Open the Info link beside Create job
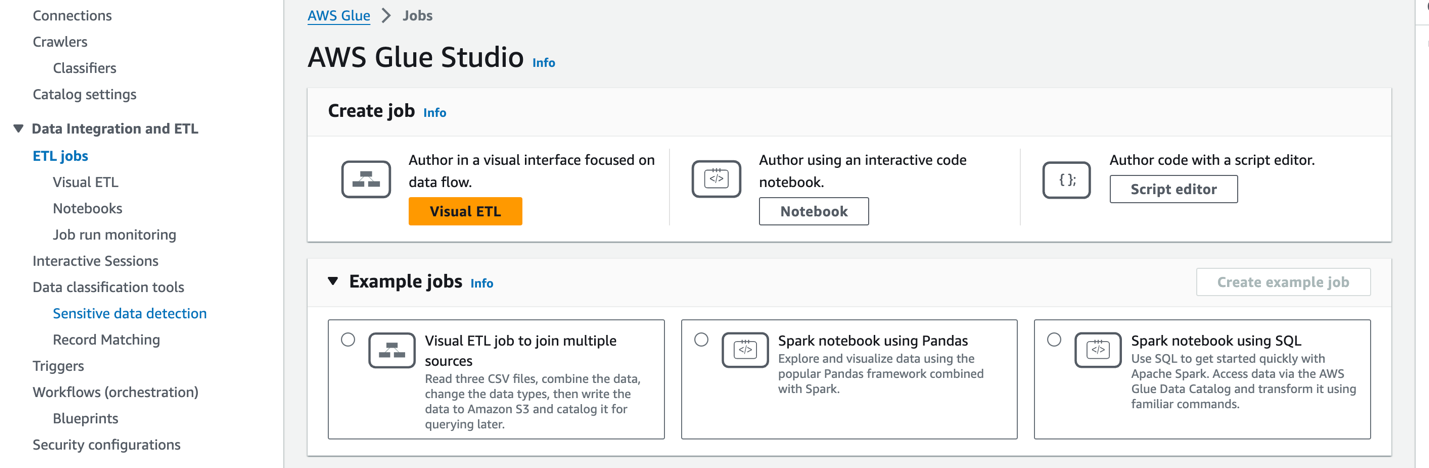The width and height of the screenshot is (1429, 468). tap(434, 113)
